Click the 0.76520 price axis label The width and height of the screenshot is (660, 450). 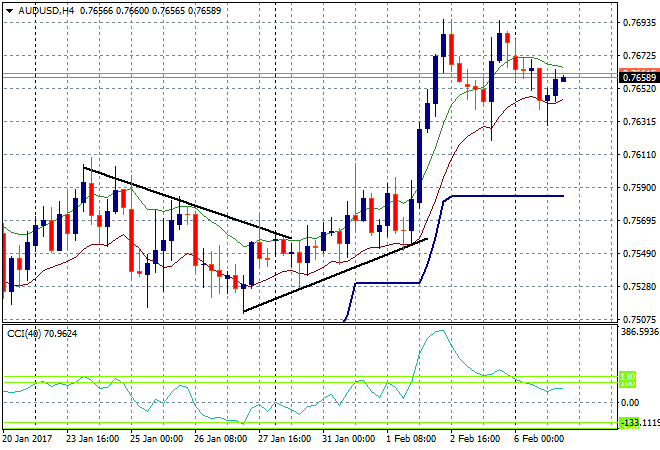[639, 89]
